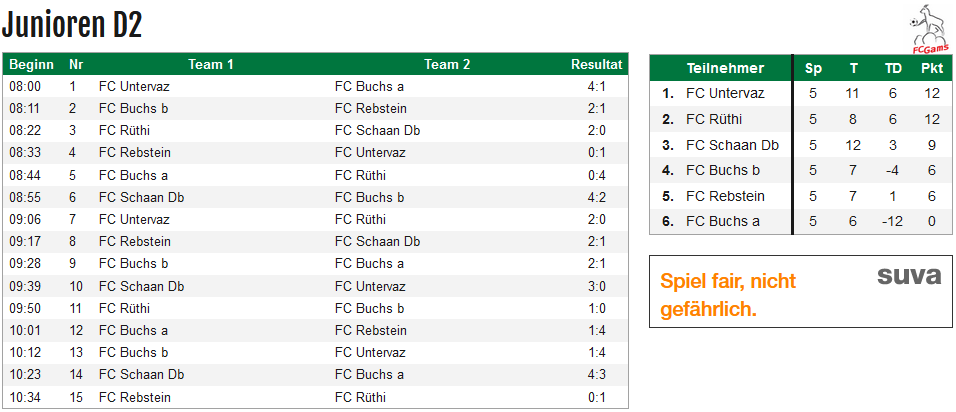Click the Pkt column header
956x412 pixels.
[x=932, y=68]
